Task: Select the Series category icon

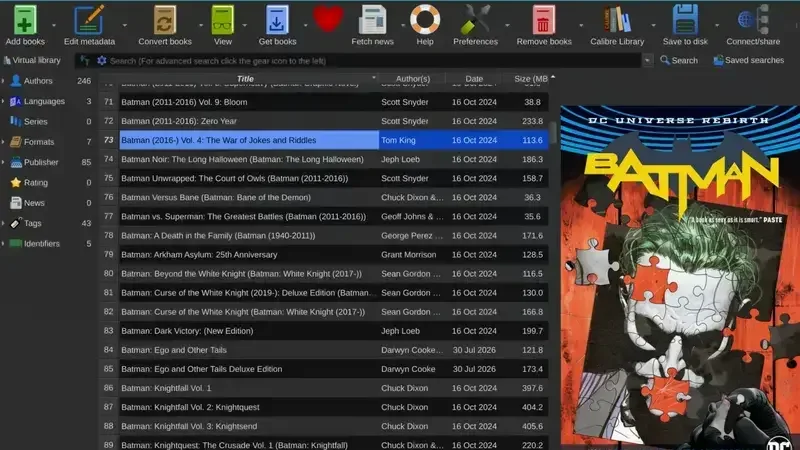Action: pyautogui.click(x=16, y=121)
